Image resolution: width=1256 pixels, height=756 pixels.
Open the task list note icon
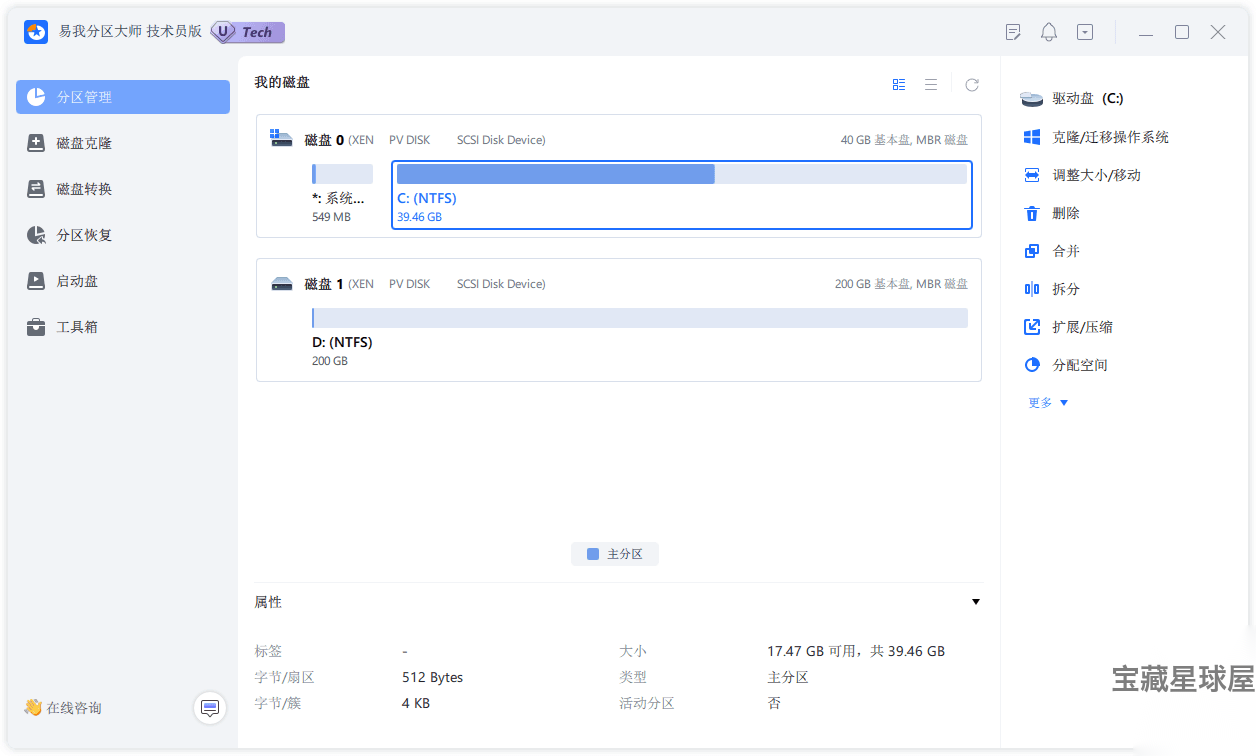coord(1013,32)
